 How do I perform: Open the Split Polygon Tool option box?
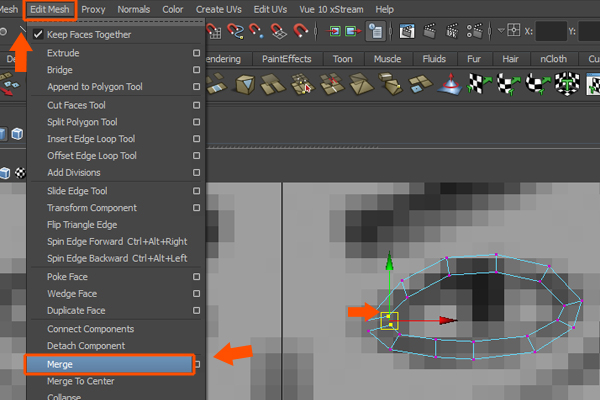[196, 122]
